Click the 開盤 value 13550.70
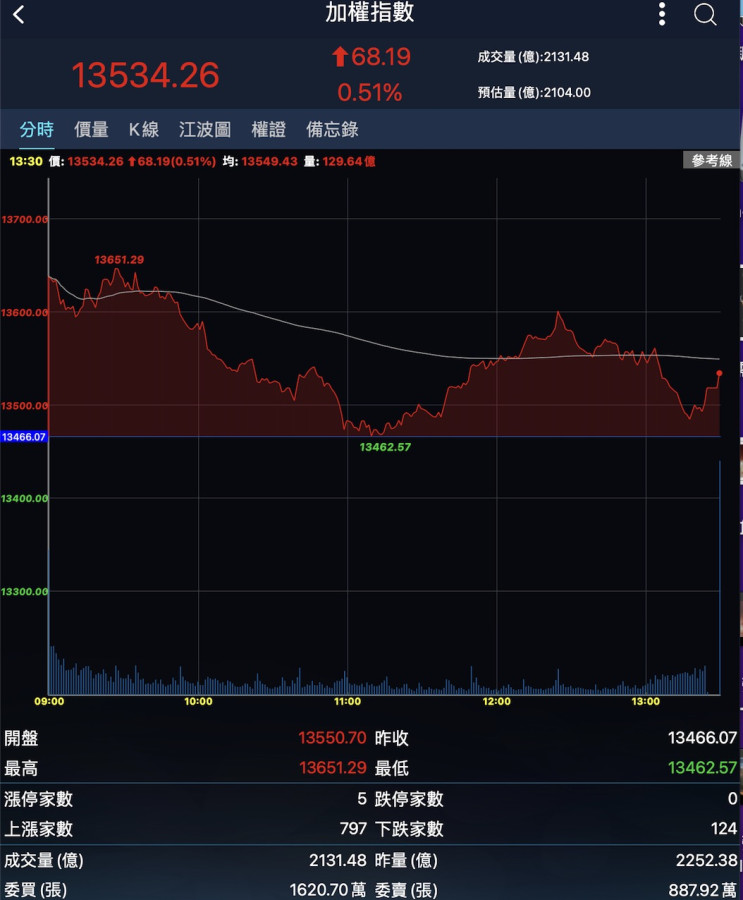The width and height of the screenshot is (743, 900). [332, 738]
